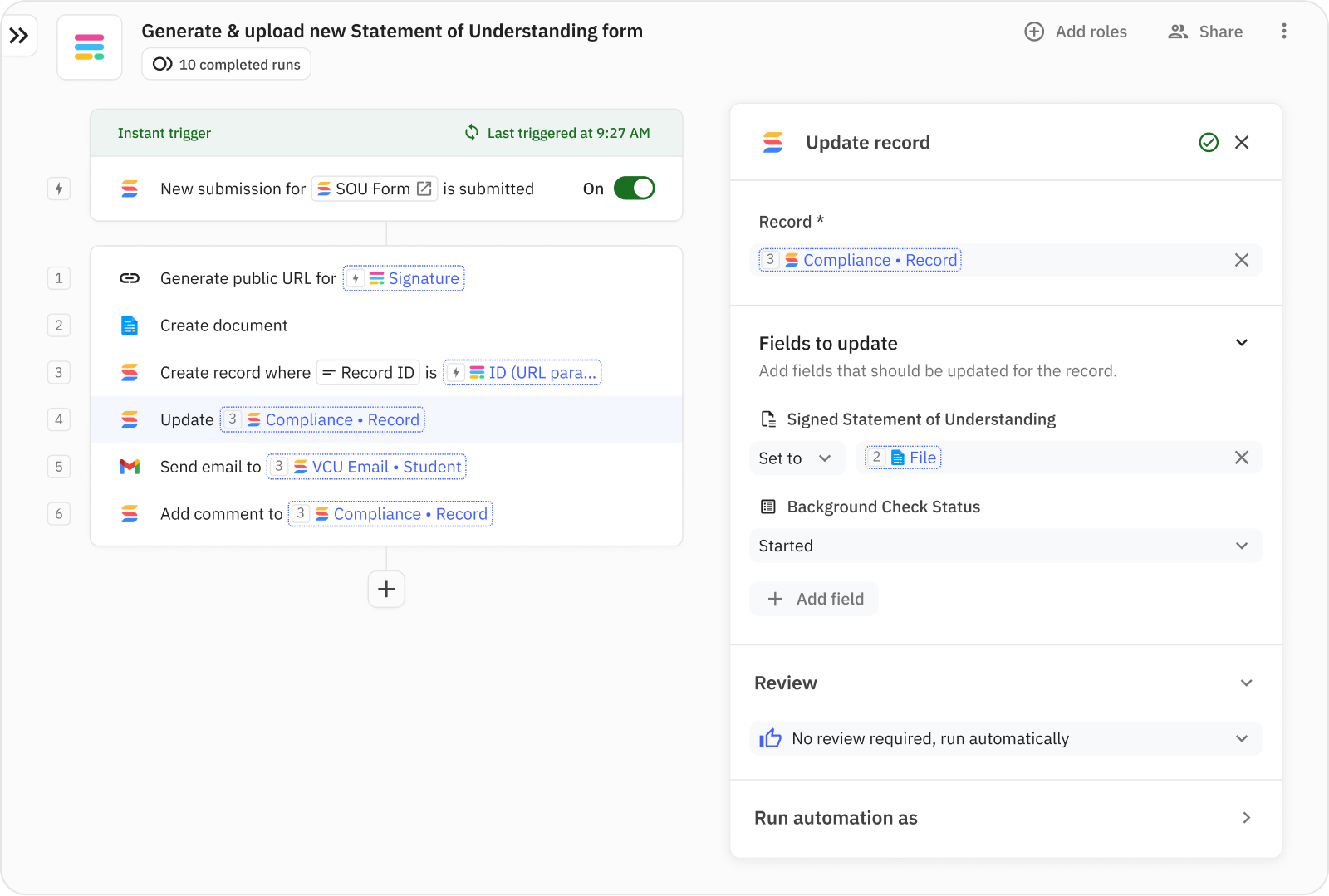Clear the File value with X icon
Viewport: 1329px width, 896px height.
click(1242, 458)
